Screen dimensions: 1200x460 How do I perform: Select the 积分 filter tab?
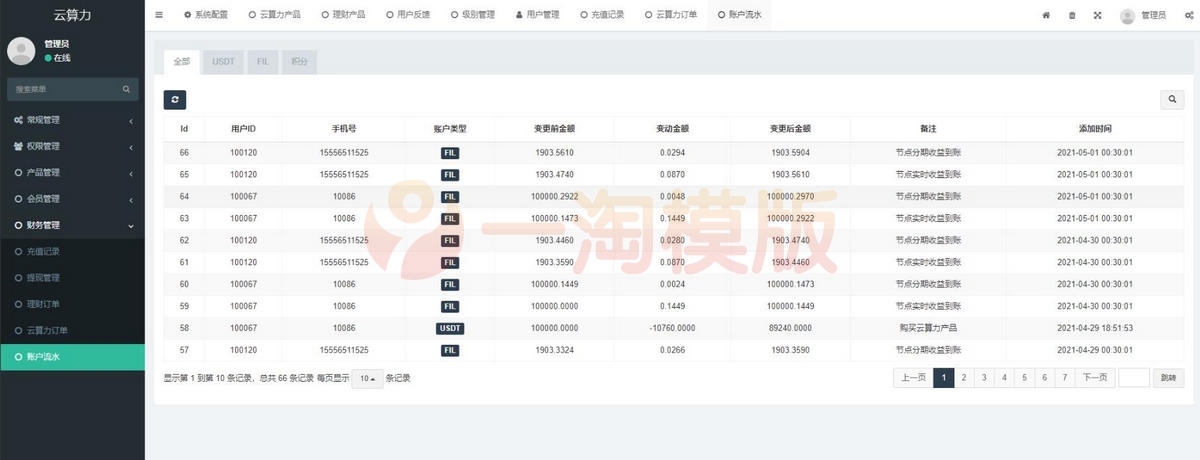tap(299, 61)
